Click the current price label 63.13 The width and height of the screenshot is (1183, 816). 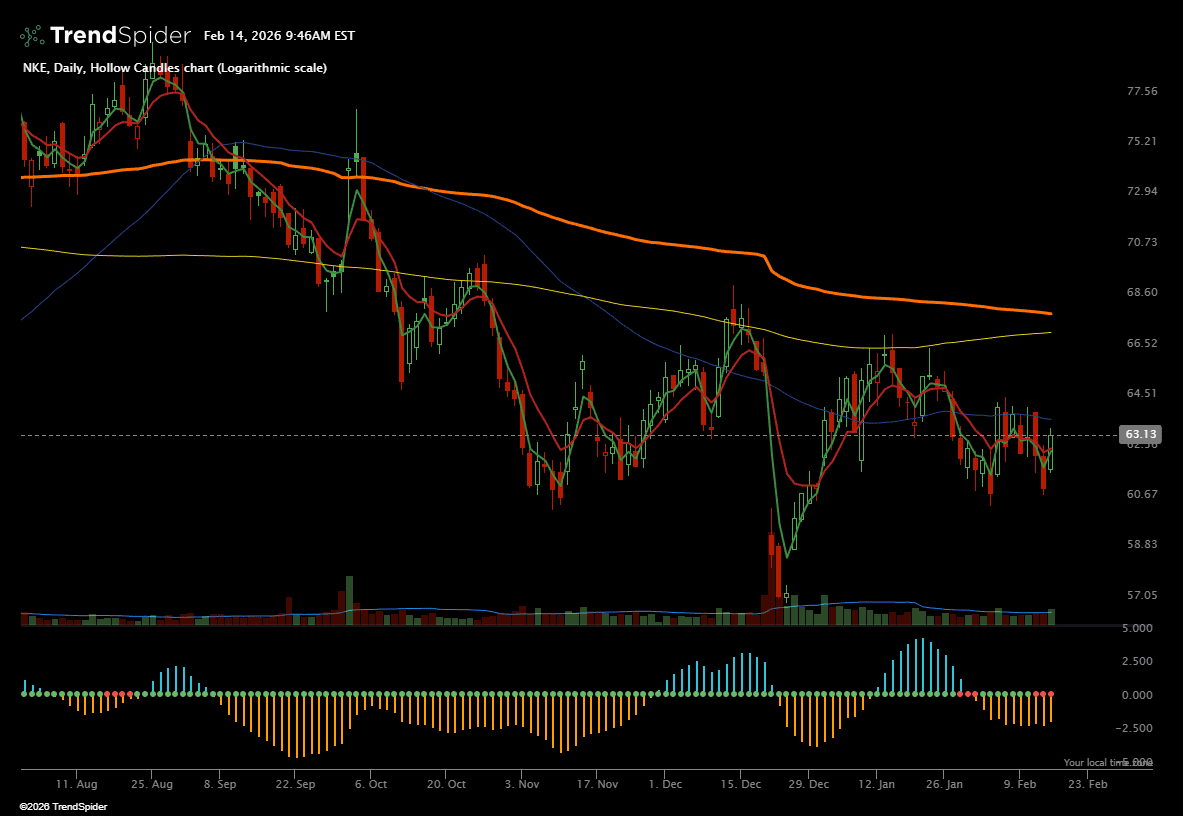1141,434
